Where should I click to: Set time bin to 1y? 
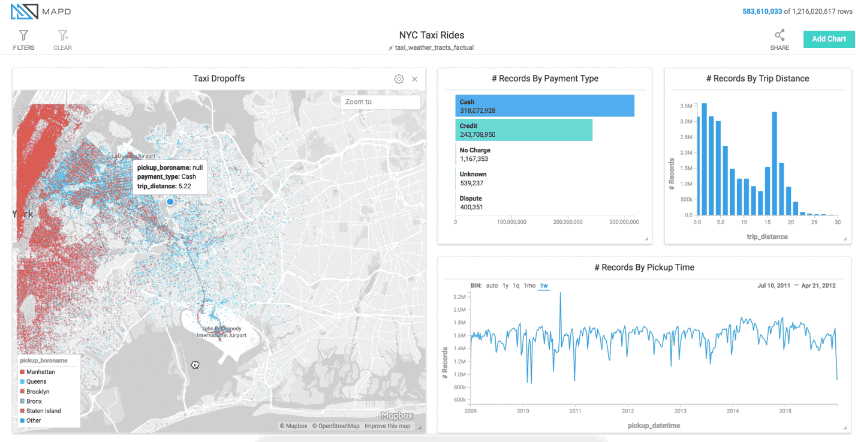506,286
